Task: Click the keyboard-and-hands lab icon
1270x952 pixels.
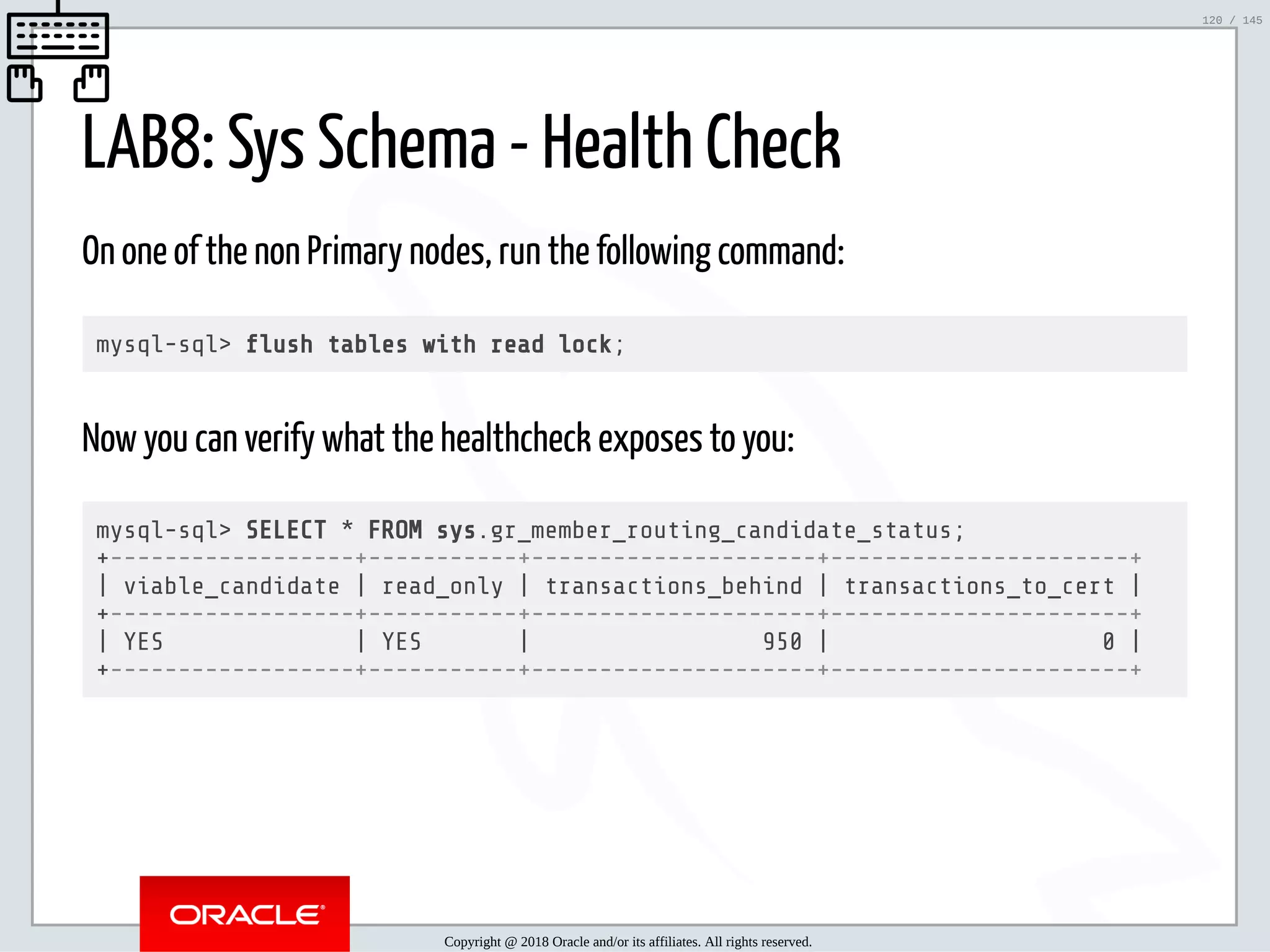Action: pyautogui.click(x=58, y=52)
